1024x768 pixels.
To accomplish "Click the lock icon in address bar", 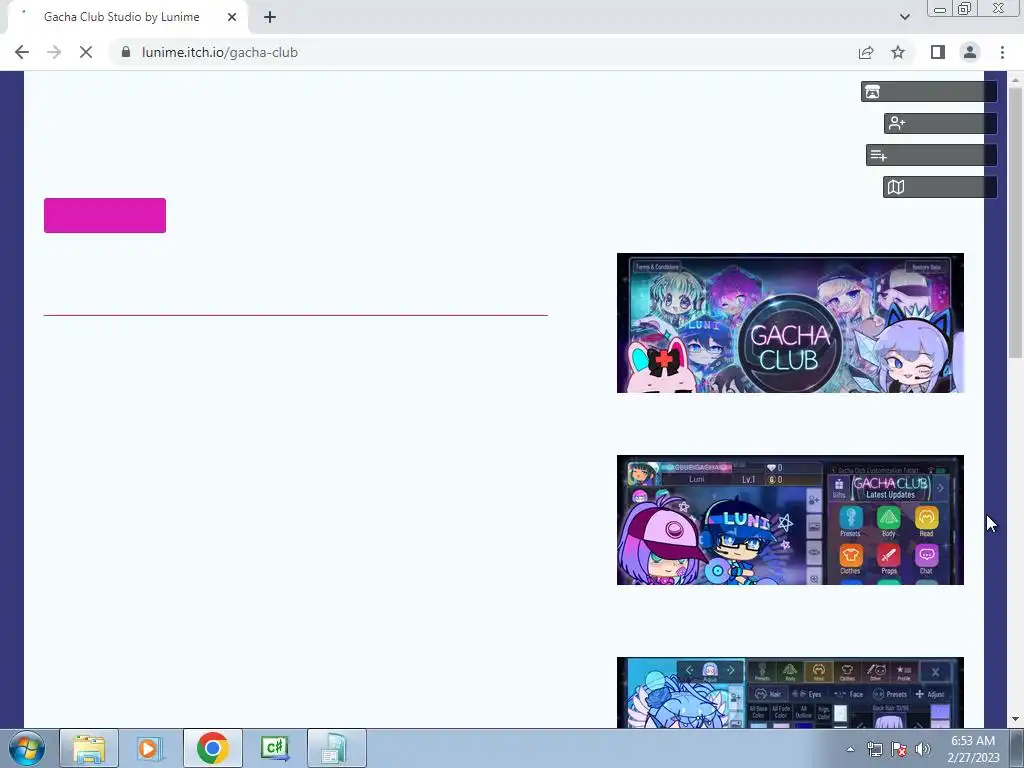I will pos(126,52).
